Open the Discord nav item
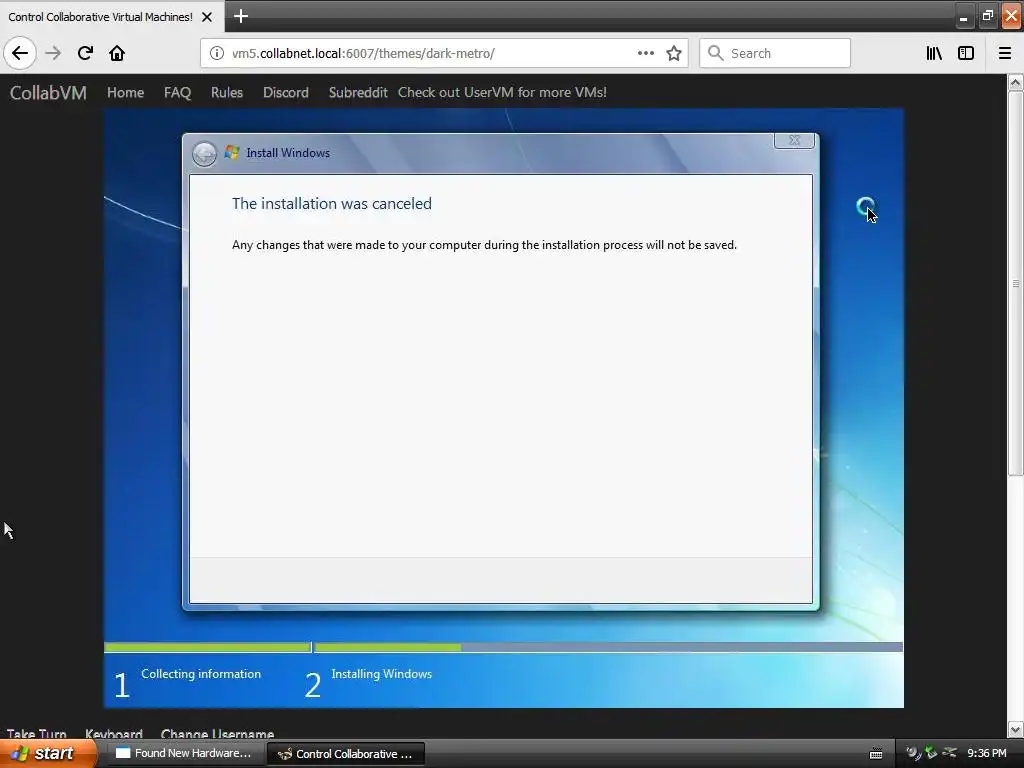1024x768 pixels. tap(285, 93)
